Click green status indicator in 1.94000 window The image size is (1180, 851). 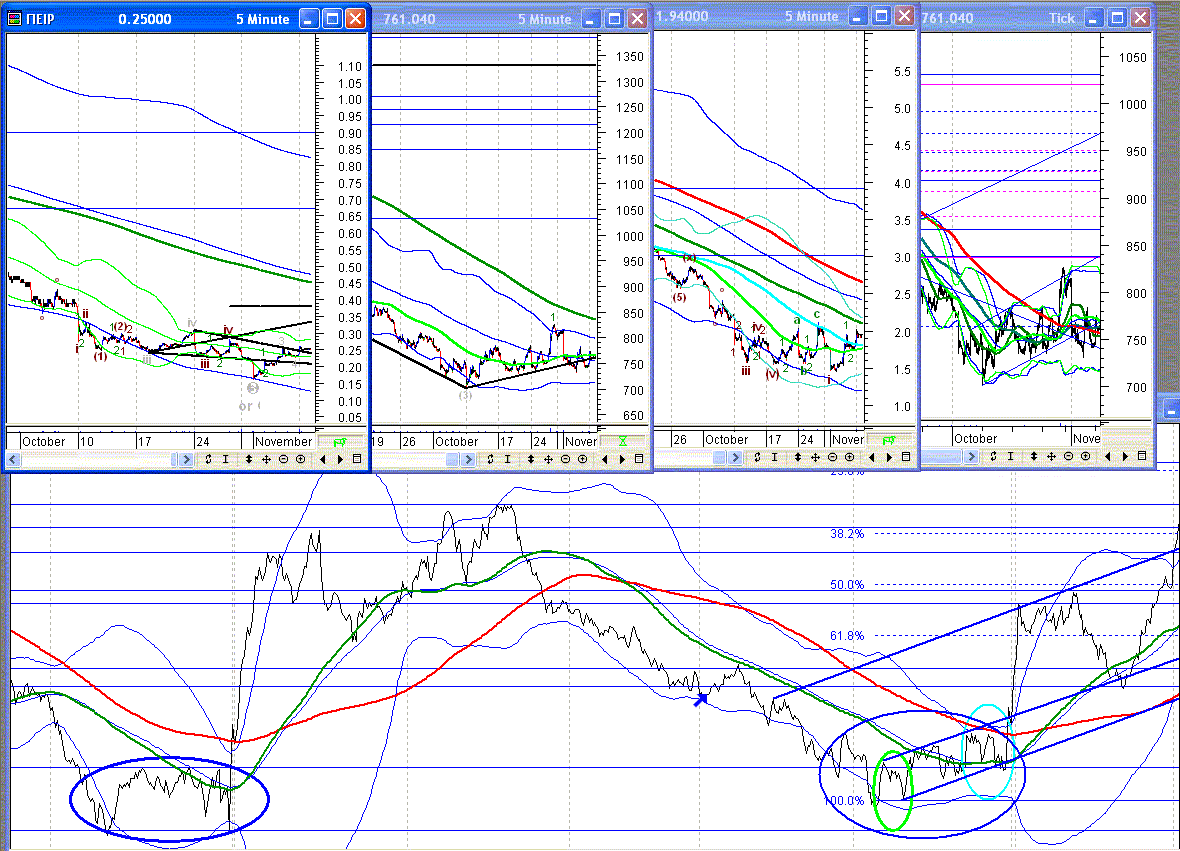(889, 439)
